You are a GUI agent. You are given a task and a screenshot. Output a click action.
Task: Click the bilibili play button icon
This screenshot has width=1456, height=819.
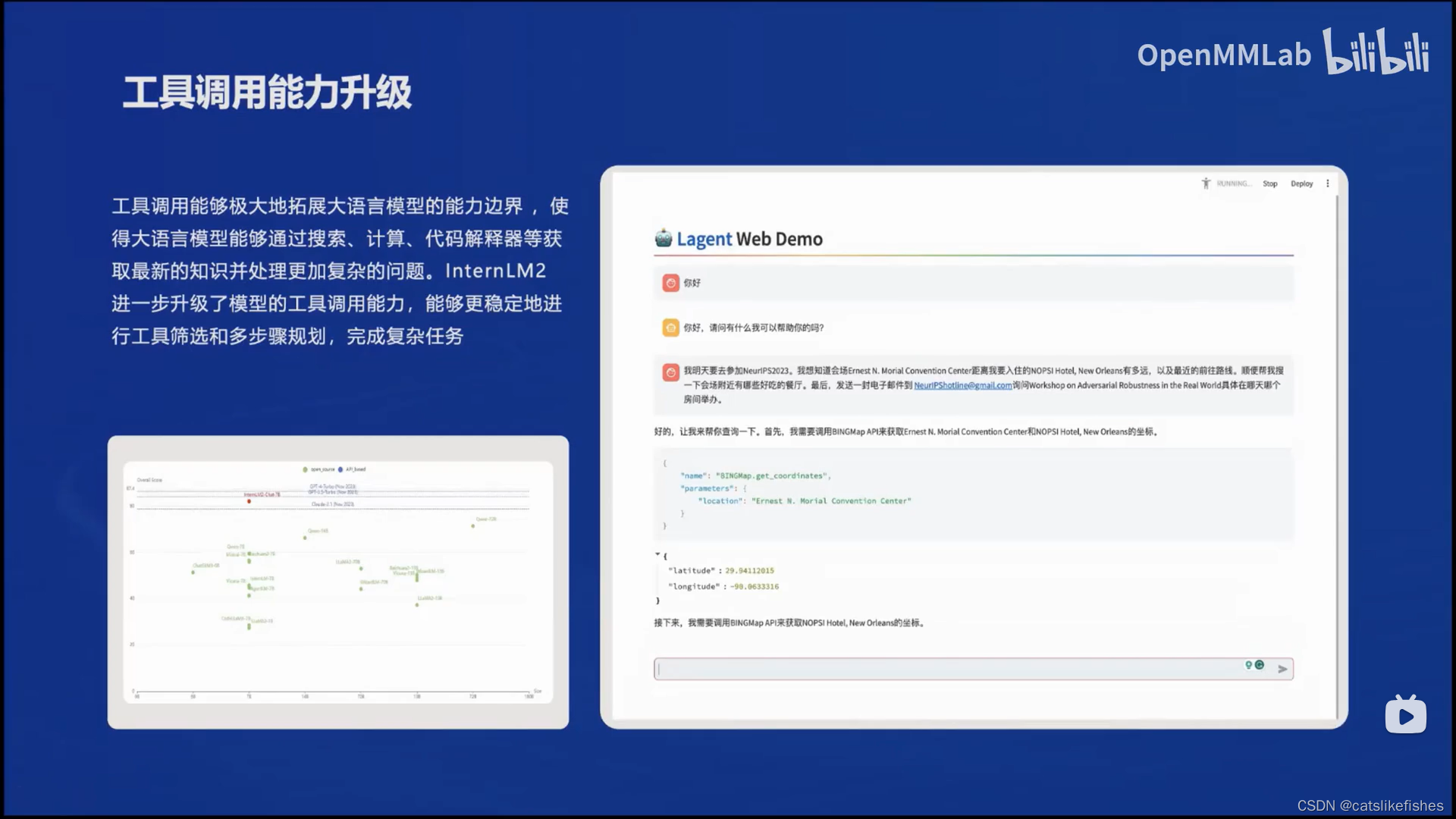[x=1405, y=715]
